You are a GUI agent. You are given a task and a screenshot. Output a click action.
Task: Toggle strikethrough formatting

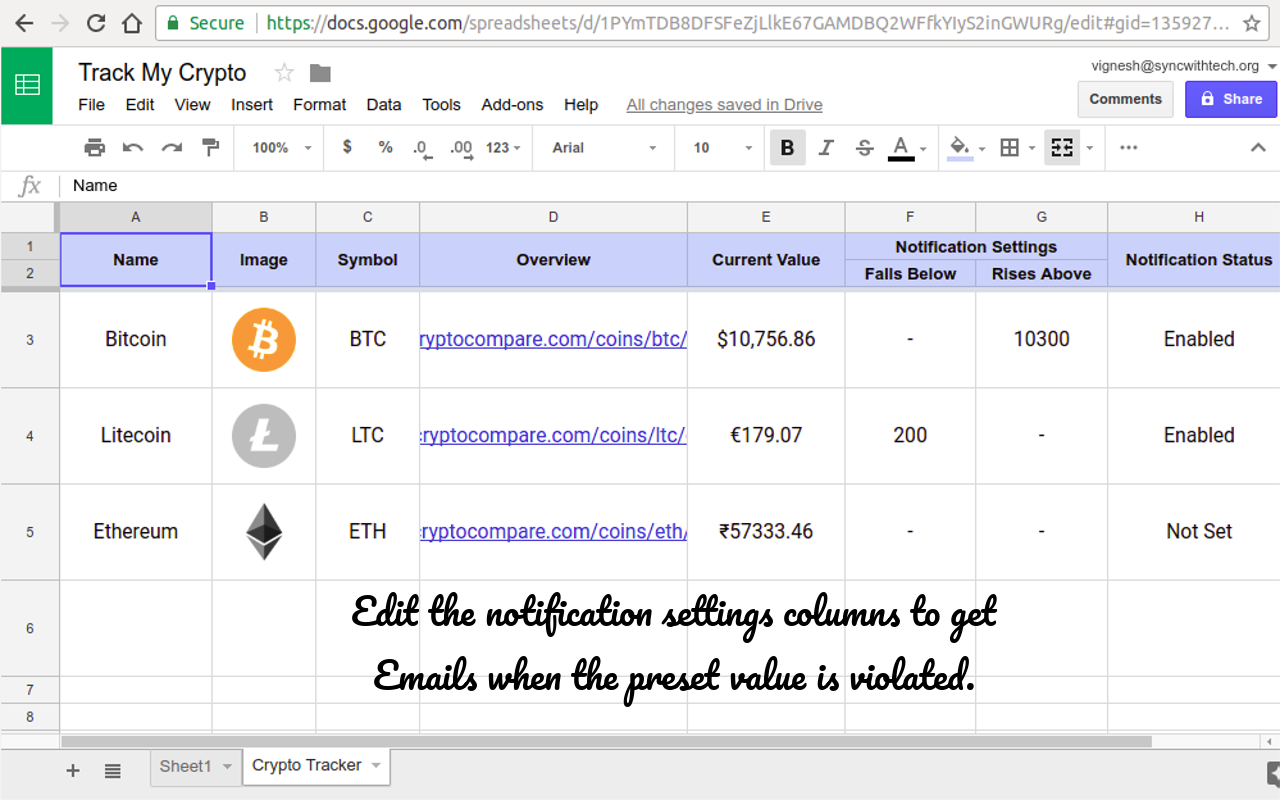[863, 147]
